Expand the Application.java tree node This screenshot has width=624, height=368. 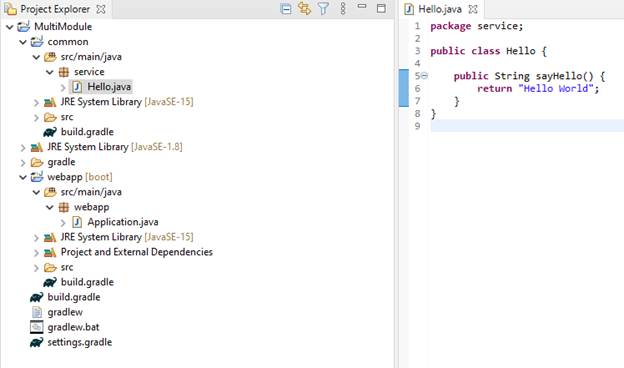click(63, 222)
